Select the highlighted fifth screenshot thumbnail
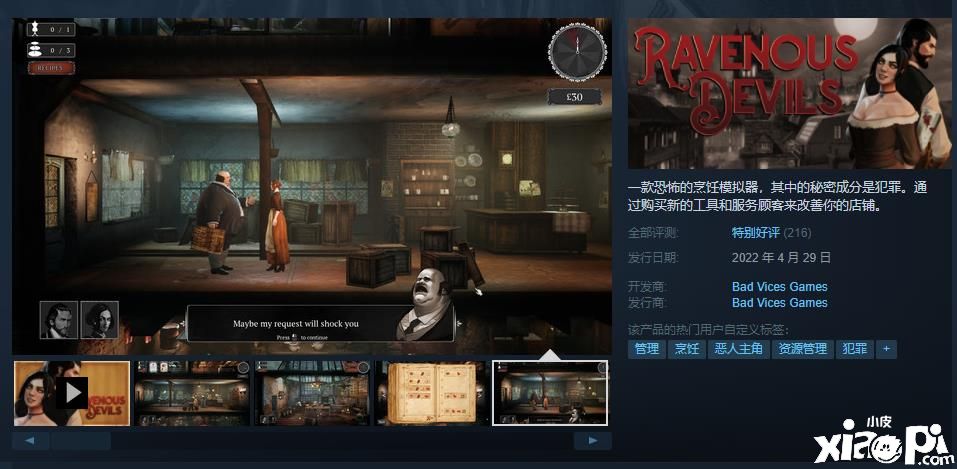The width and height of the screenshot is (957, 469). pos(550,393)
